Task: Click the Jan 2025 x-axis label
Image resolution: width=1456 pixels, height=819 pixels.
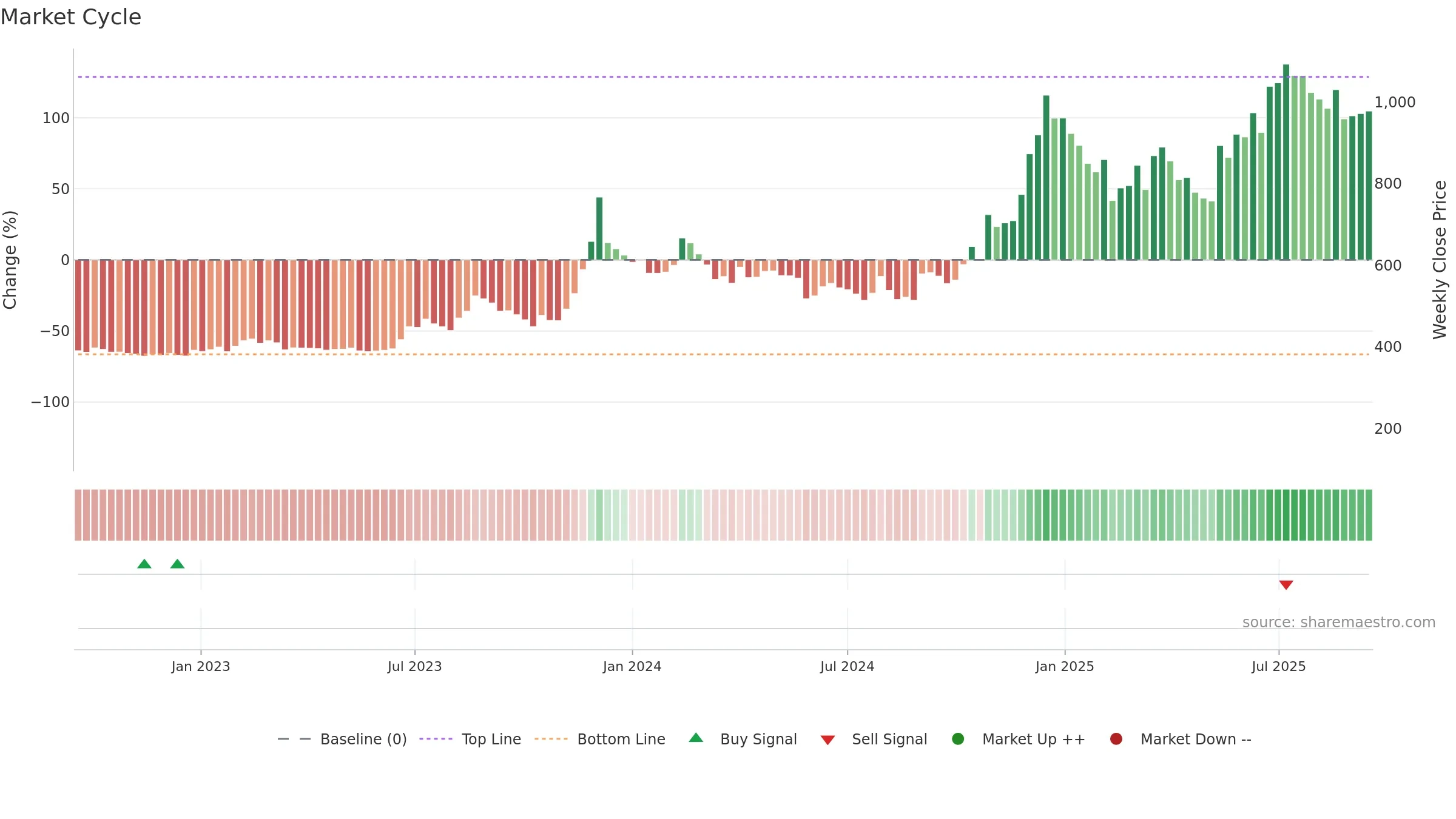Action: click(x=1065, y=666)
